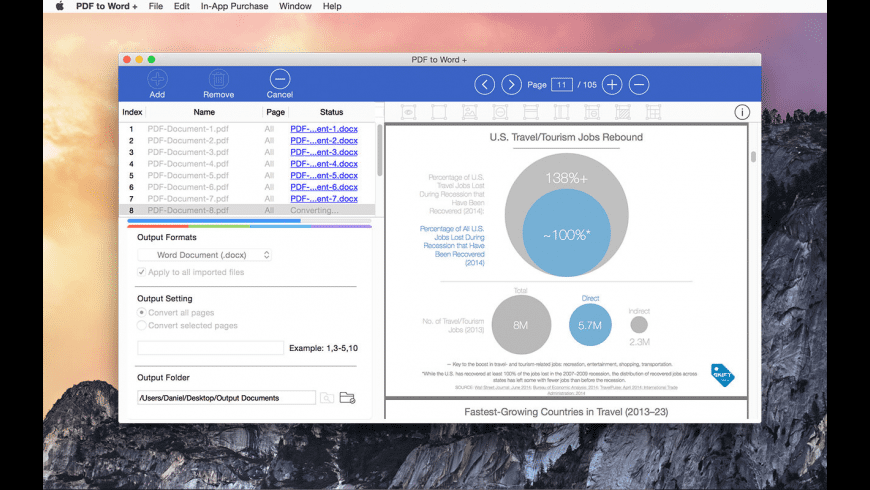Select the PDF-Document-4.pdf row
The height and width of the screenshot is (490, 870).
[x=247, y=164]
